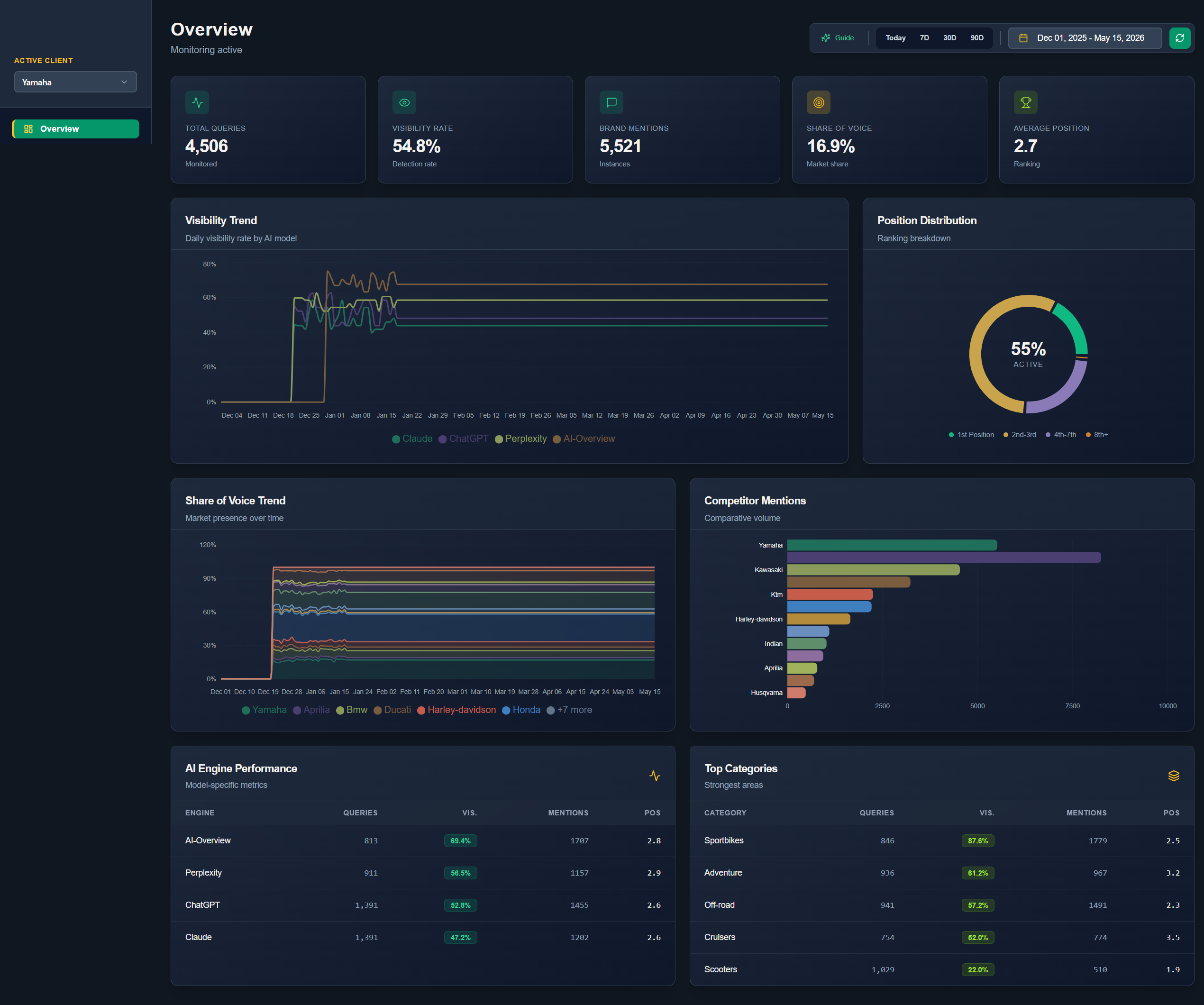Click 8th+ legend in donut chart
1204x1005 pixels.
[1097, 435]
